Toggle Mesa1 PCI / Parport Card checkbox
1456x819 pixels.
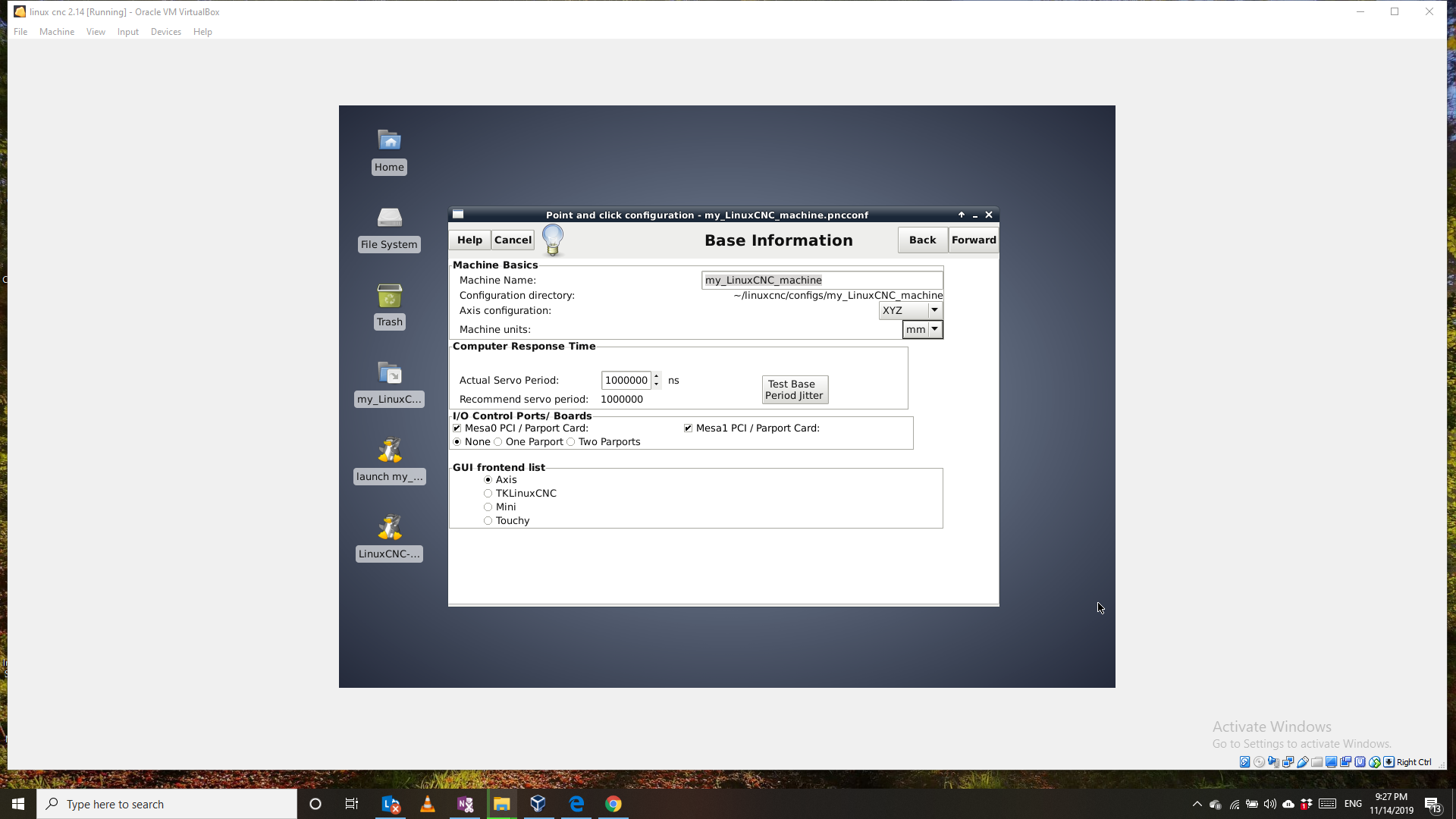(x=688, y=428)
